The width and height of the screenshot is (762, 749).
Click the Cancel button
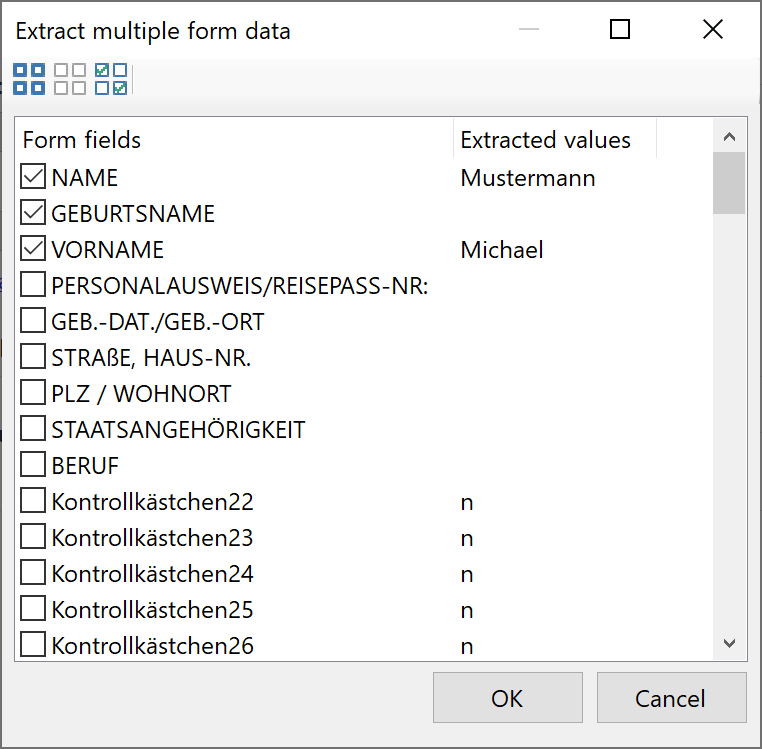[671, 698]
